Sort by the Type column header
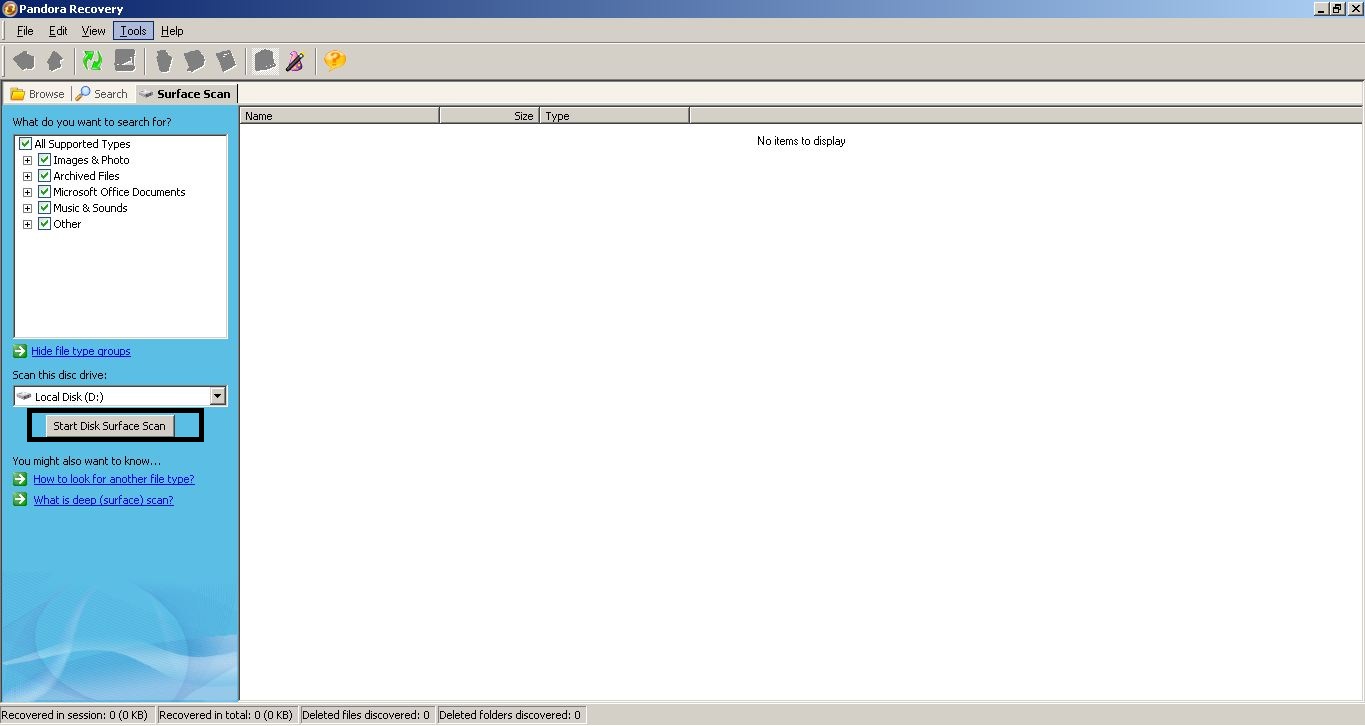Image resolution: width=1365 pixels, height=726 pixels. click(x=615, y=116)
